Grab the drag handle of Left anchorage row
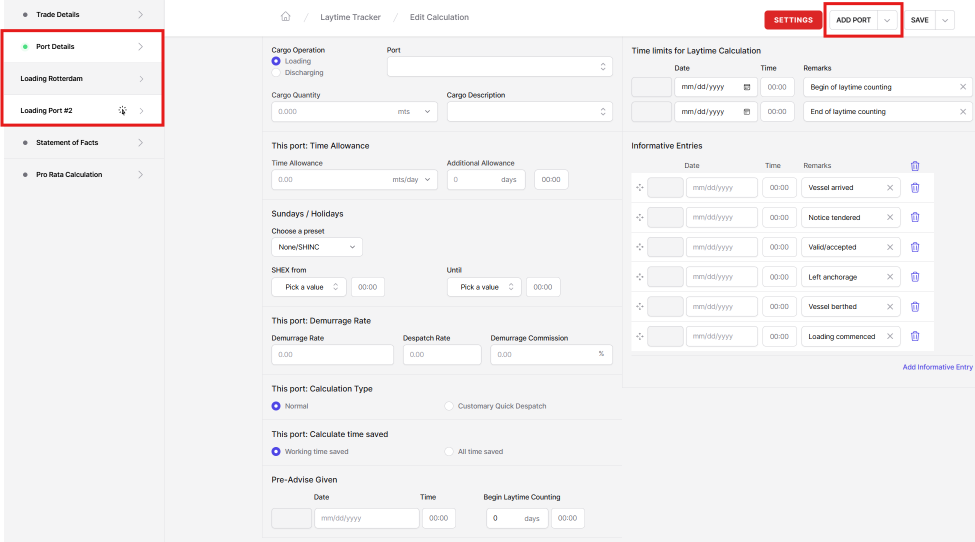The width and height of the screenshot is (975, 542). pyautogui.click(x=639, y=277)
